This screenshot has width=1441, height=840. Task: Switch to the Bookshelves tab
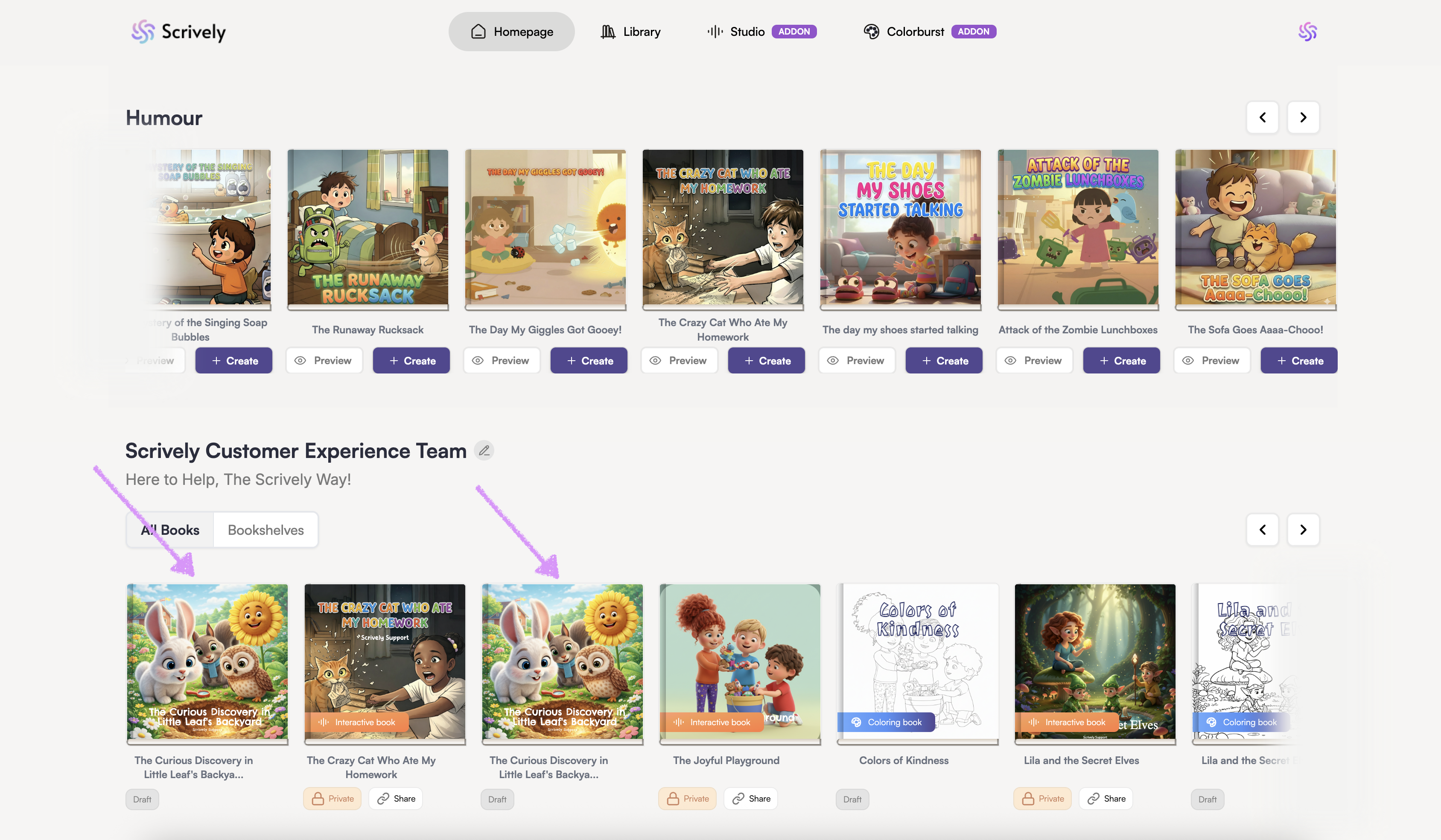coord(265,530)
